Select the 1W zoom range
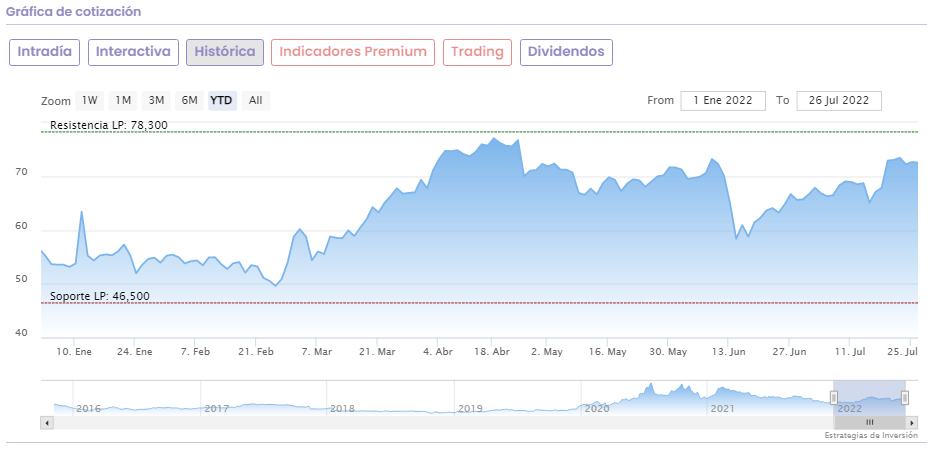The height and width of the screenshot is (450, 934). coord(90,100)
